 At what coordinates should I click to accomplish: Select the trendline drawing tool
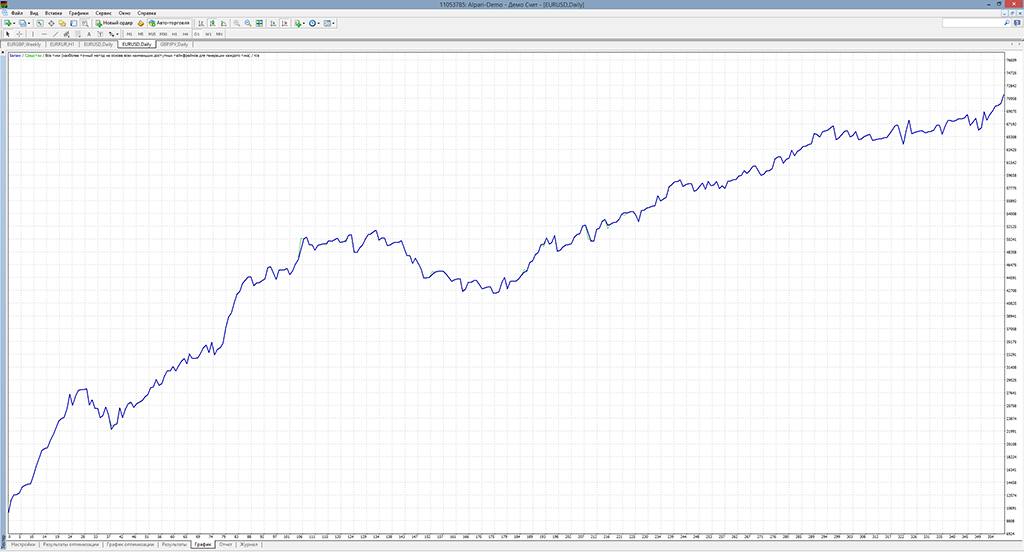[x=55, y=34]
